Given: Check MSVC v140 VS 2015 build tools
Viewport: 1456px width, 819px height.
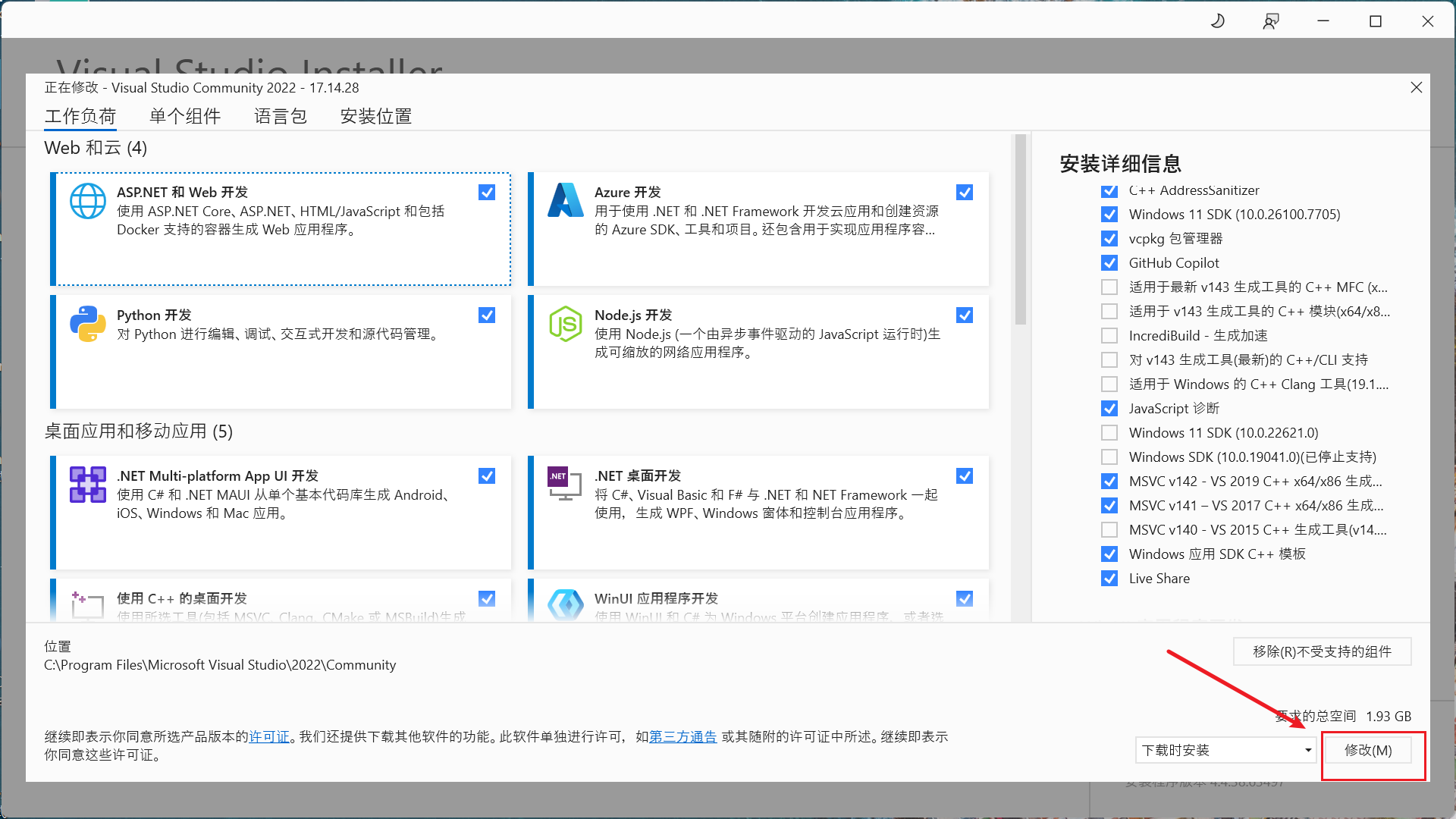Looking at the screenshot, I should pyautogui.click(x=1109, y=530).
